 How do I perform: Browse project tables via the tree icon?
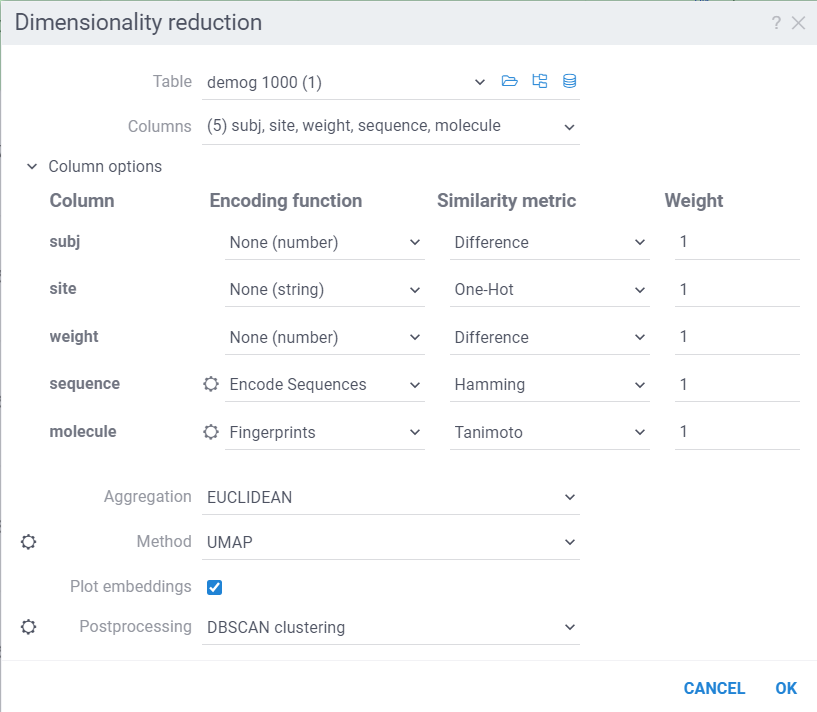540,81
